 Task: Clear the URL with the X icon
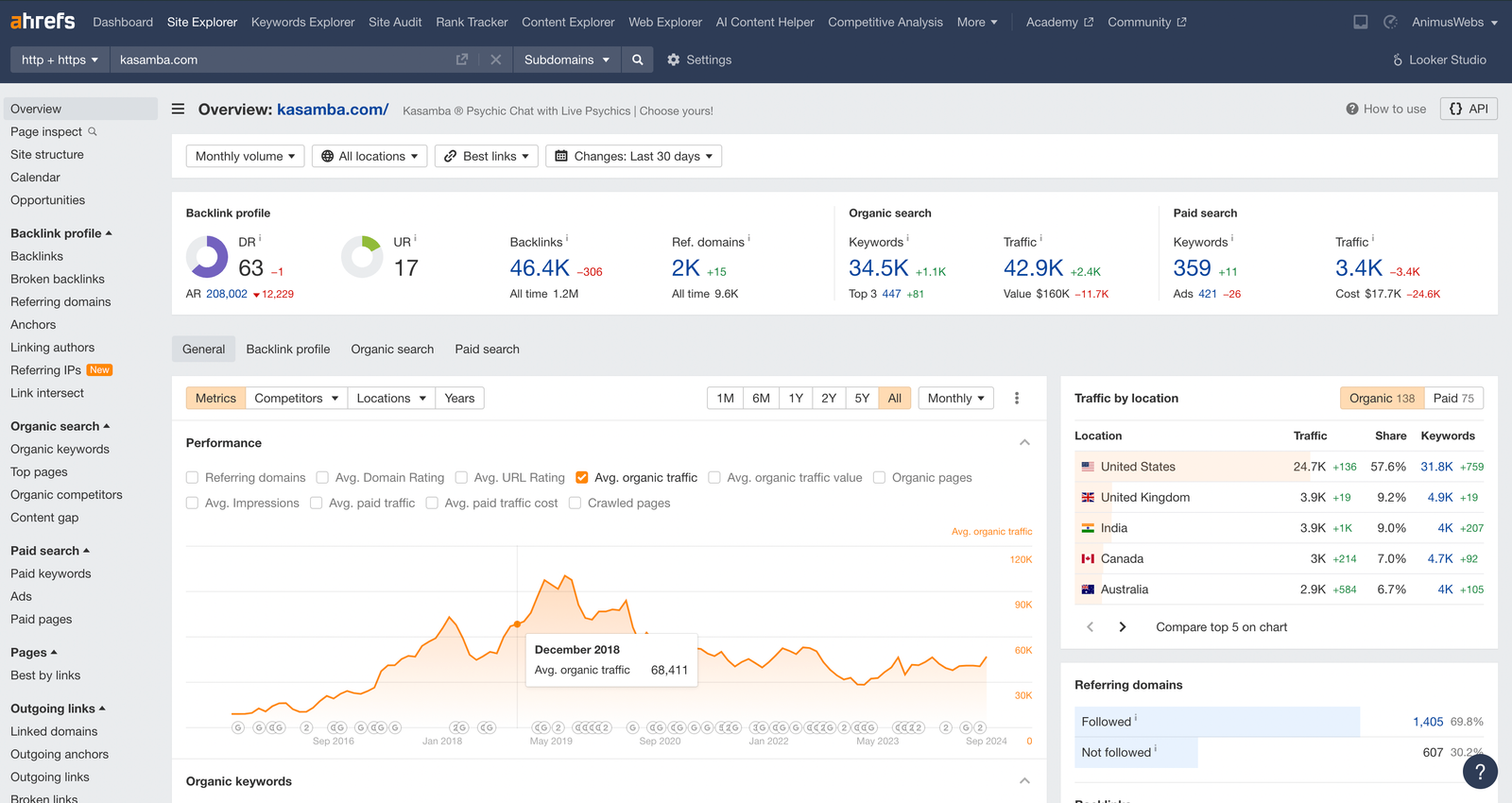[x=496, y=60]
